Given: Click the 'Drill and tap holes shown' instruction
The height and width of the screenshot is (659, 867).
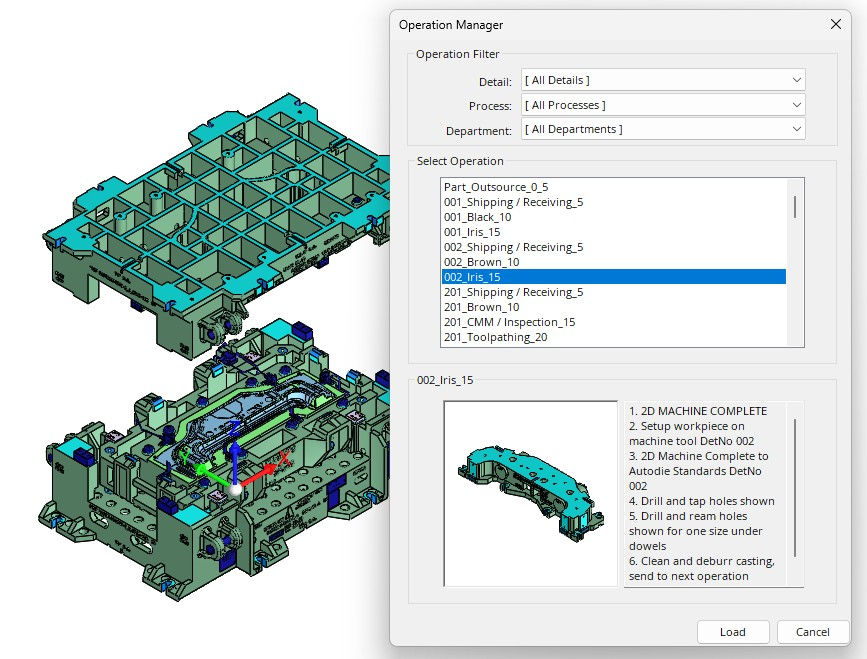Looking at the screenshot, I should click(x=702, y=501).
